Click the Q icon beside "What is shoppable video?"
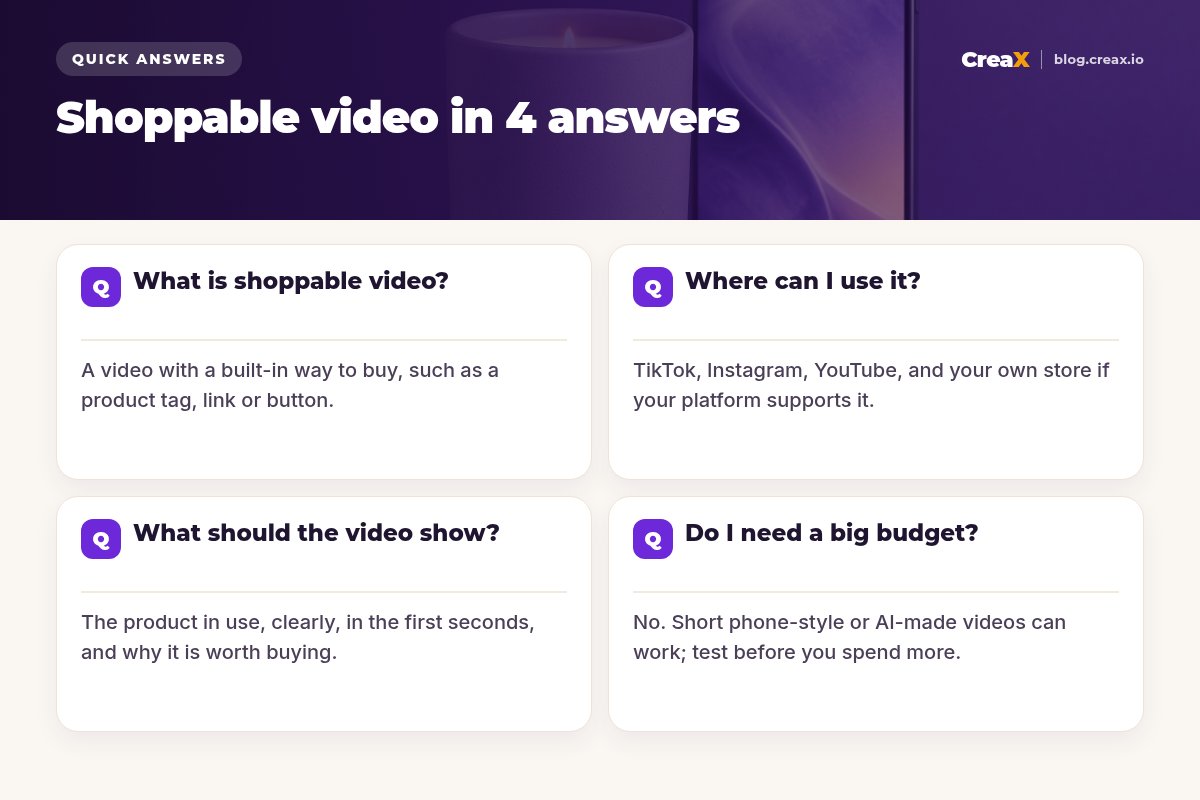 pos(101,287)
